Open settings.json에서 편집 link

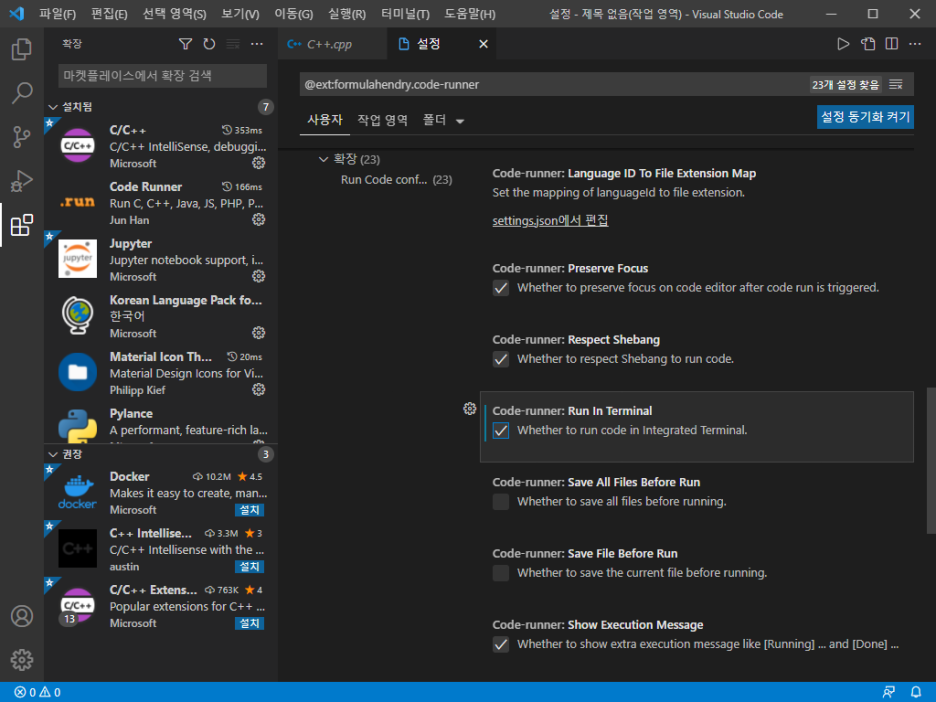pos(550,220)
